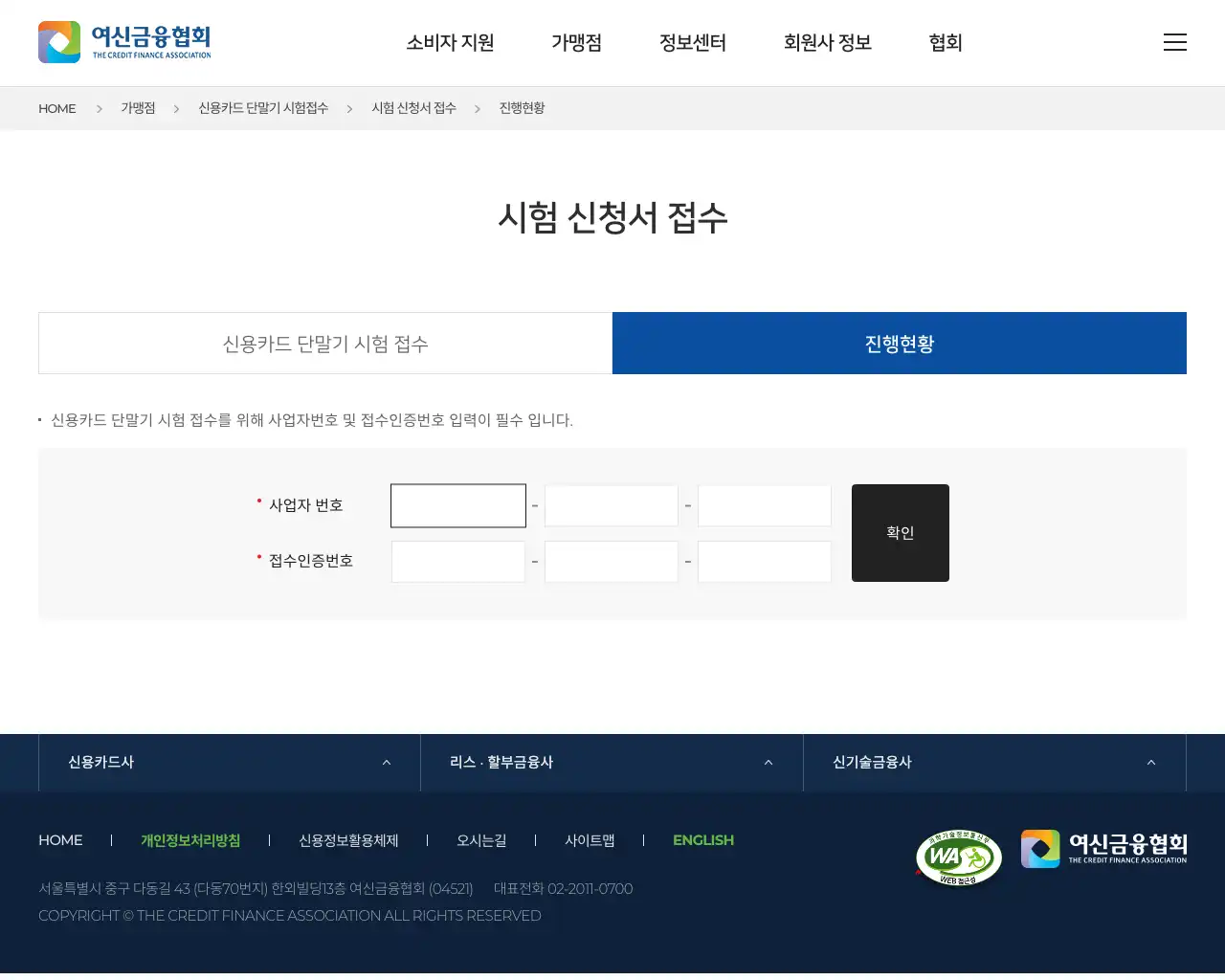1225x980 pixels.
Task: Expand the 리스 · 할부금융사 list
Action: tap(612, 763)
